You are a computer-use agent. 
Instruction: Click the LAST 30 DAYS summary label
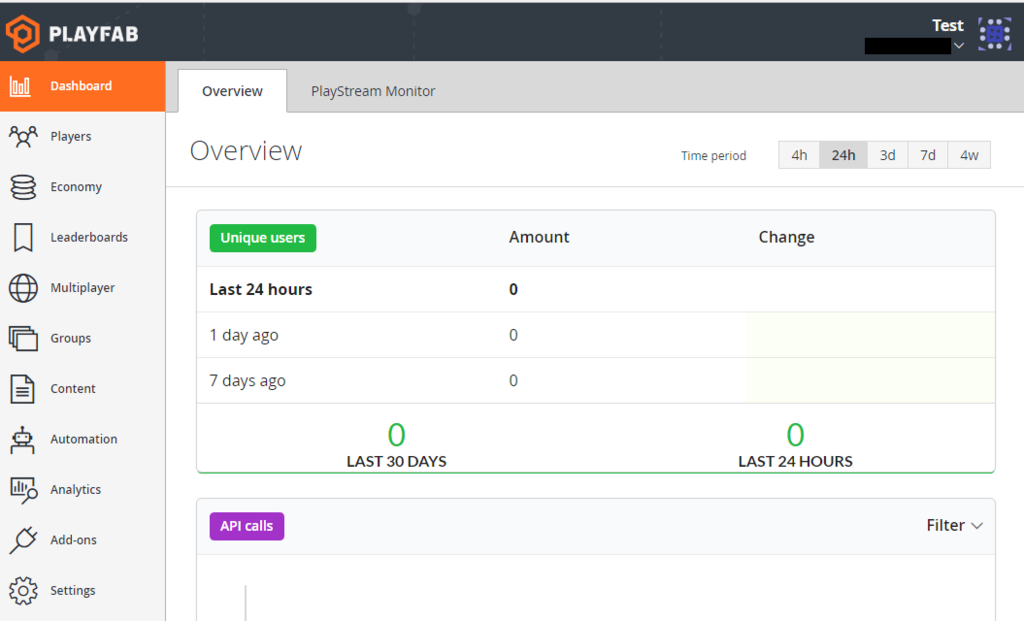396,462
